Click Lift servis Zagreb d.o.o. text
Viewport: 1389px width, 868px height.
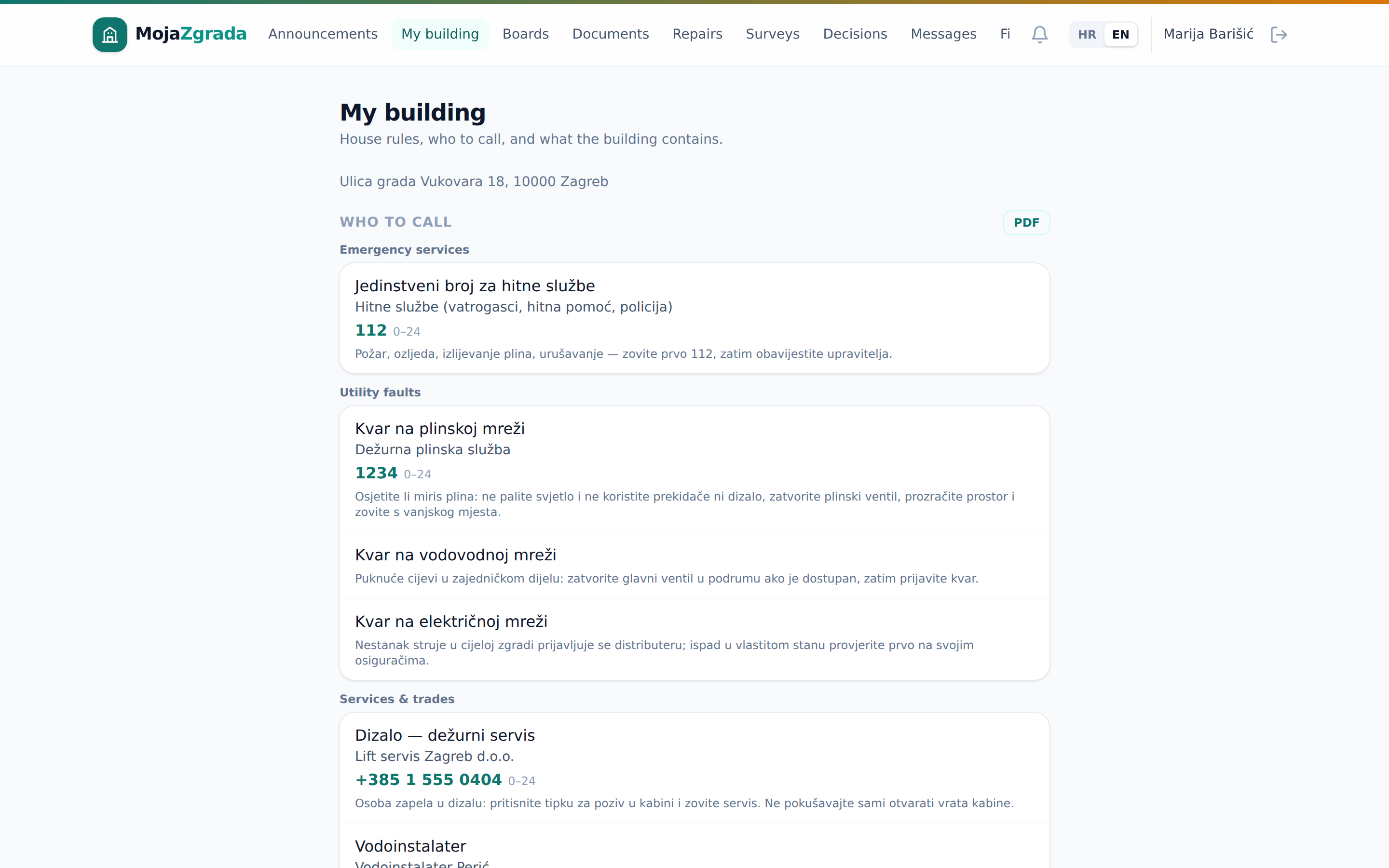(434, 756)
